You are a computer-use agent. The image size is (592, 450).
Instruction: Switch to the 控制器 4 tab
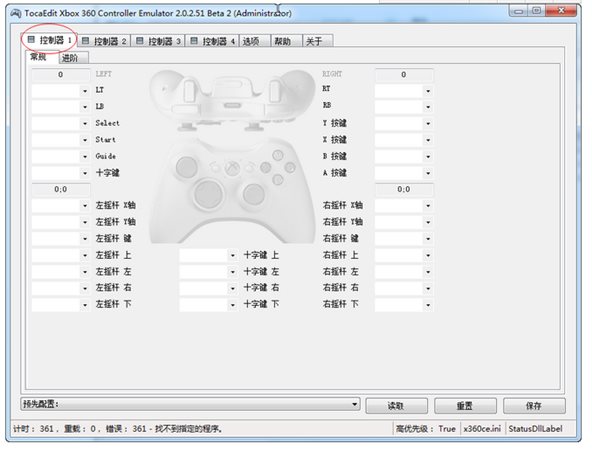point(212,41)
